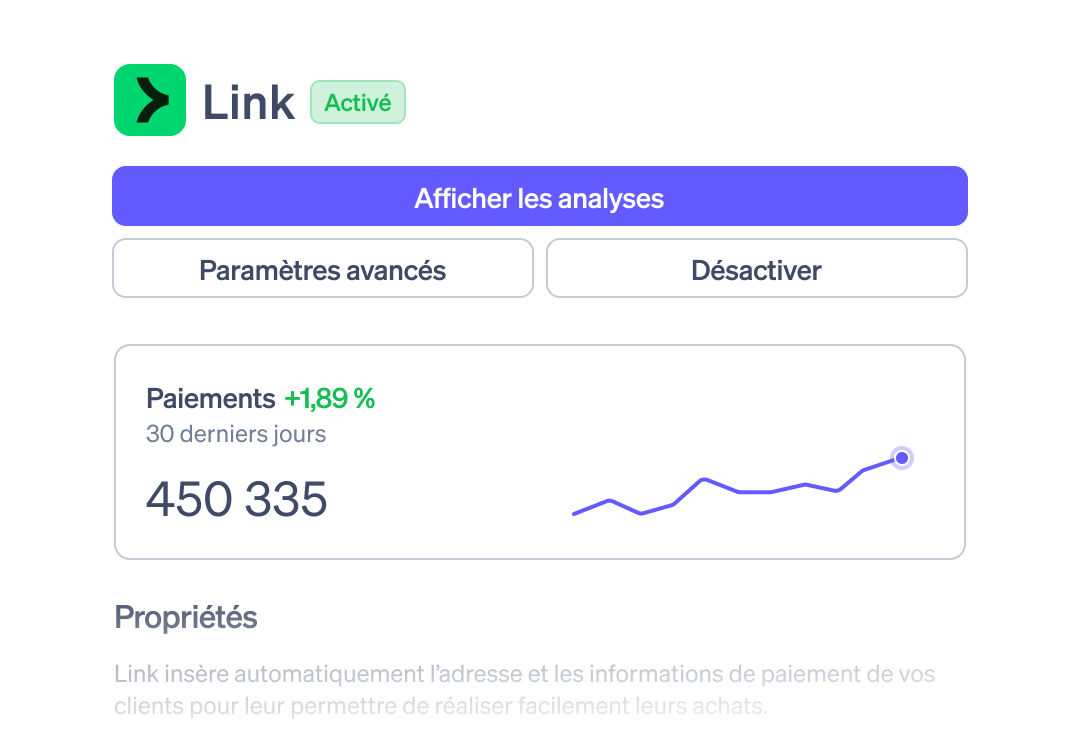1080x742 pixels.
Task: Click the Afficher les analyses button
Action: click(539, 196)
